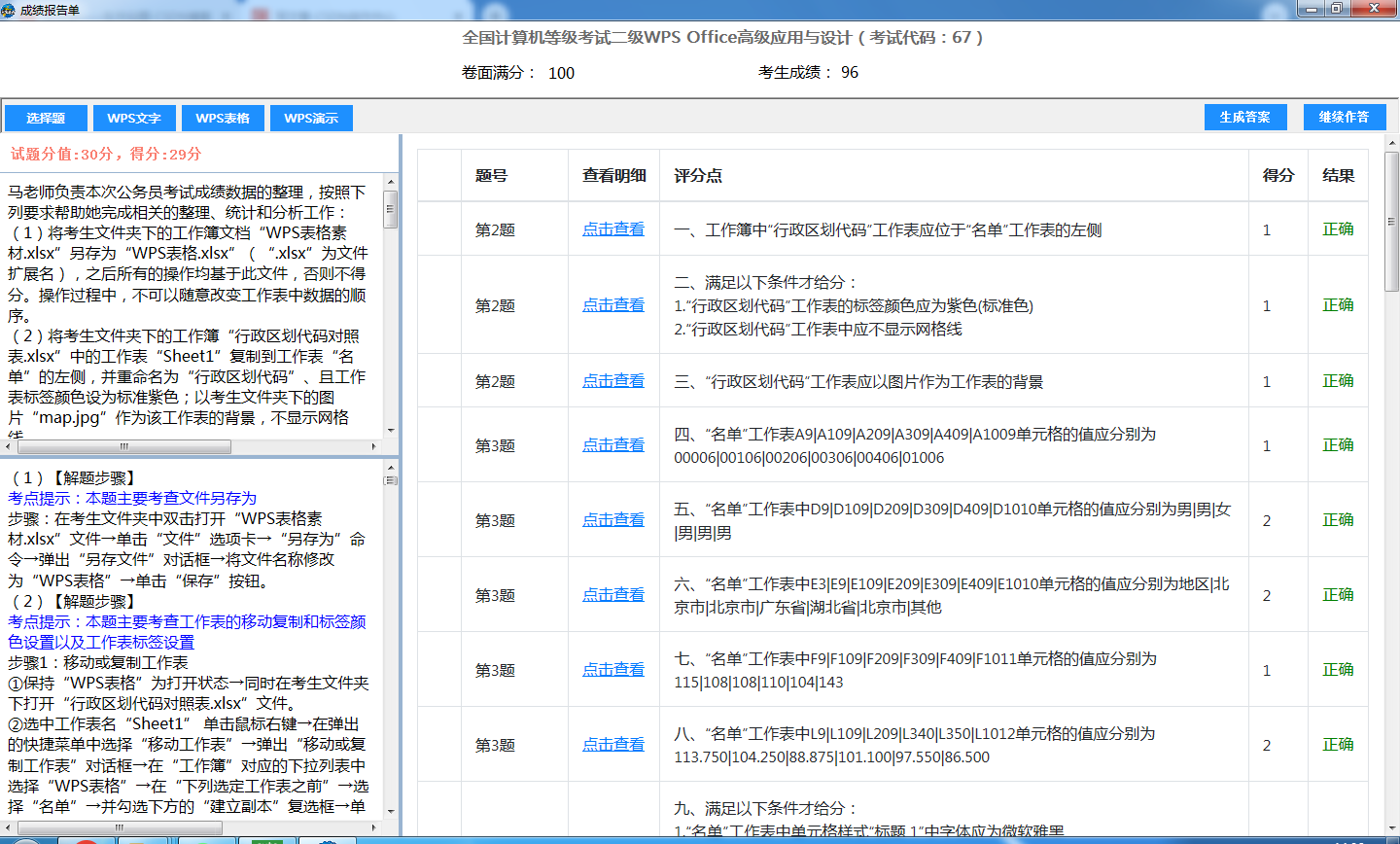1400x844 pixels.
Task: Open the WPS表格 tab
Action: coord(223,118)
